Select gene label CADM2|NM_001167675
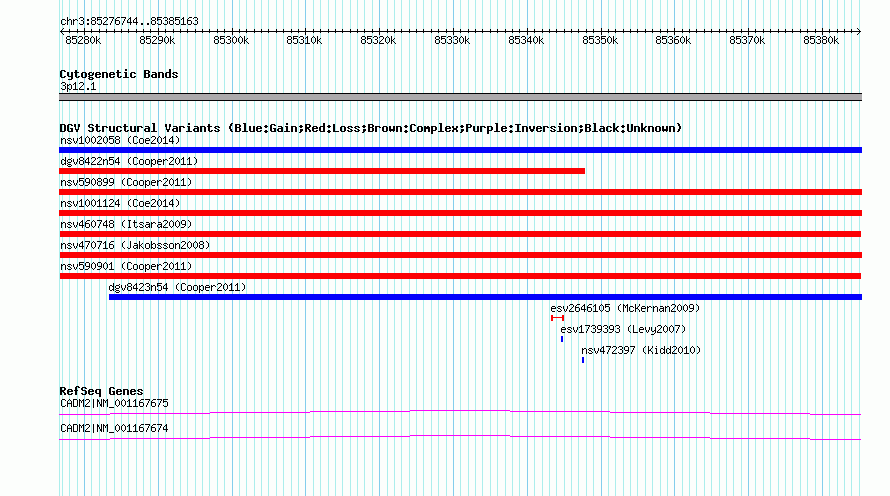This screenshot has width=890, height=496. (114, 403)
